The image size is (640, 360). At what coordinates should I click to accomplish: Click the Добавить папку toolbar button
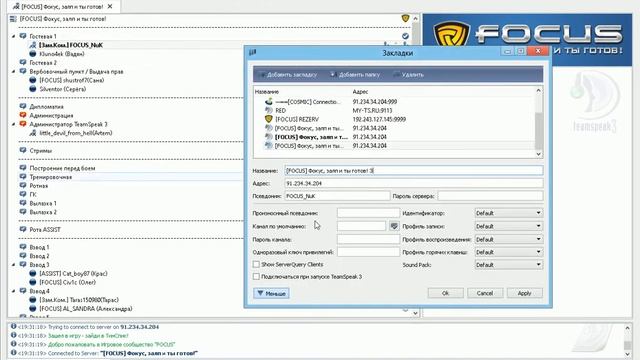coord(355,75)
